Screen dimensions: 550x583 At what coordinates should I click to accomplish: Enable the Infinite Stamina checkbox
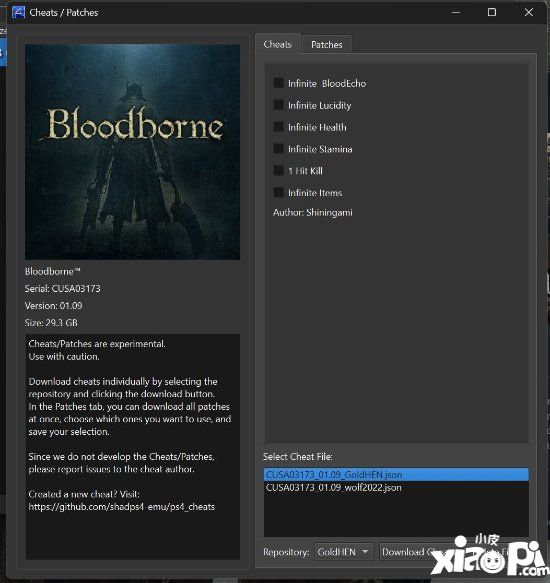pos(279,149)
